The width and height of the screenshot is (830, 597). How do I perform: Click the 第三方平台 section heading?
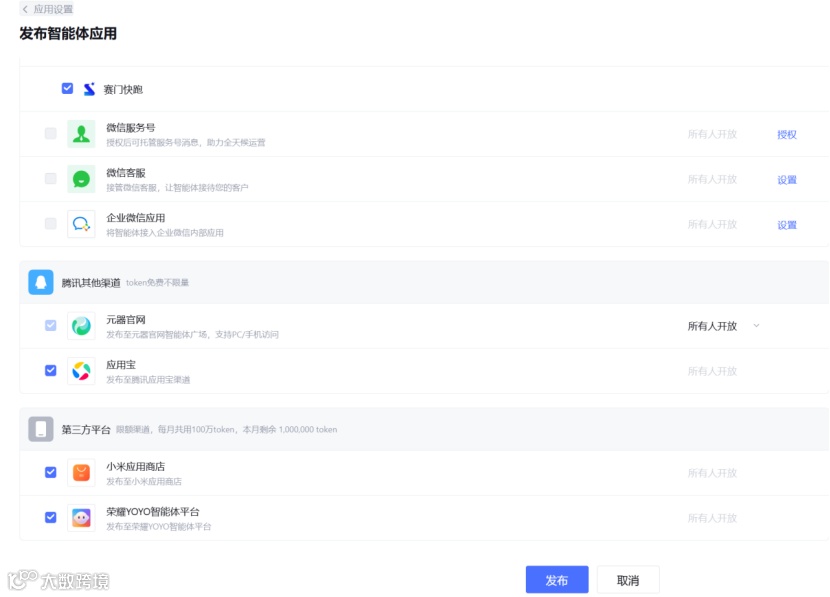pos(86,429)
